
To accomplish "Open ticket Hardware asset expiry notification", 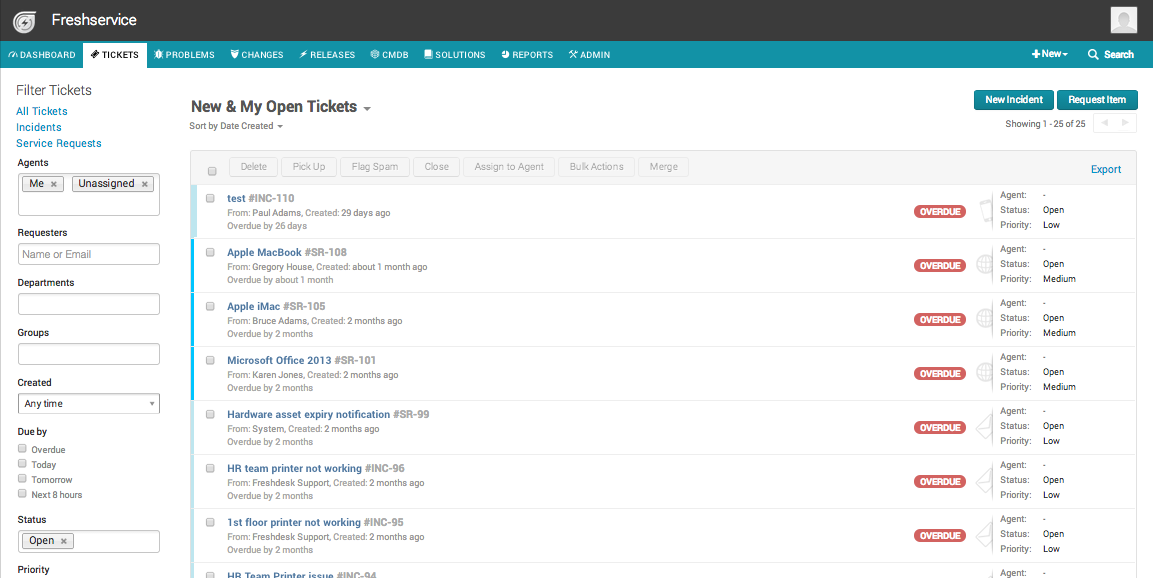I will 308,415.
